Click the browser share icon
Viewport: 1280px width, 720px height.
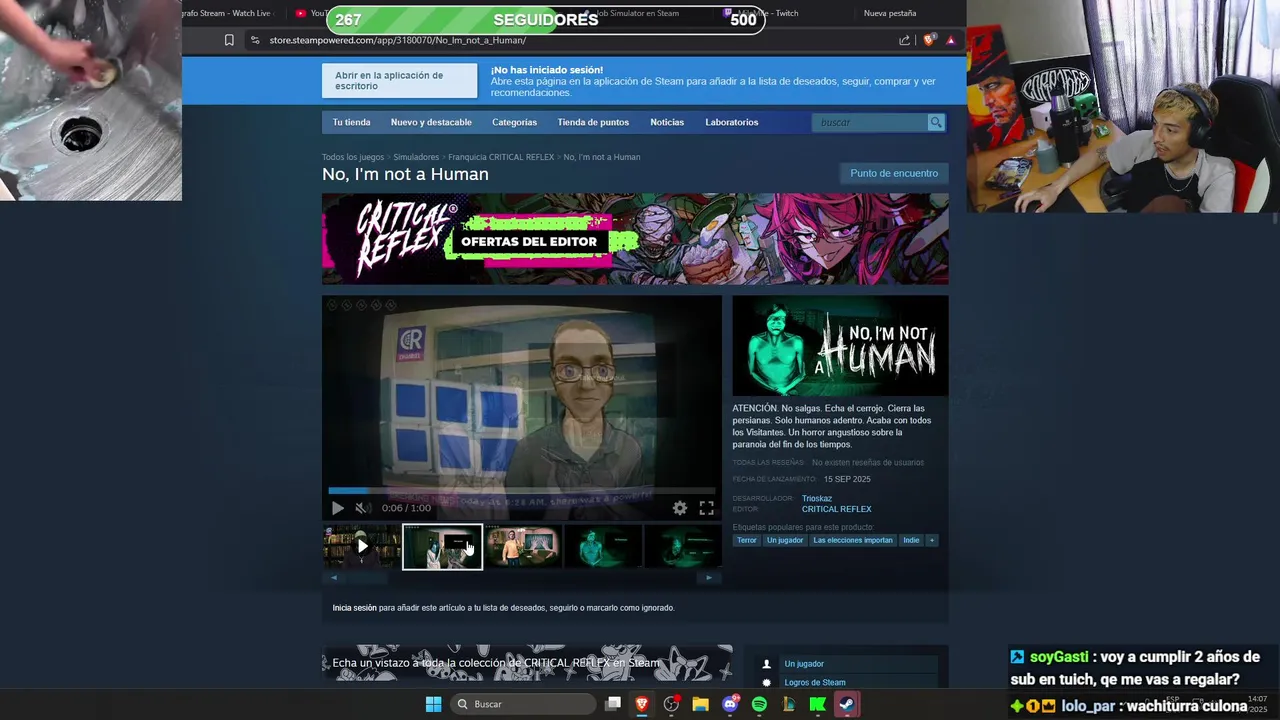(904, 40)
